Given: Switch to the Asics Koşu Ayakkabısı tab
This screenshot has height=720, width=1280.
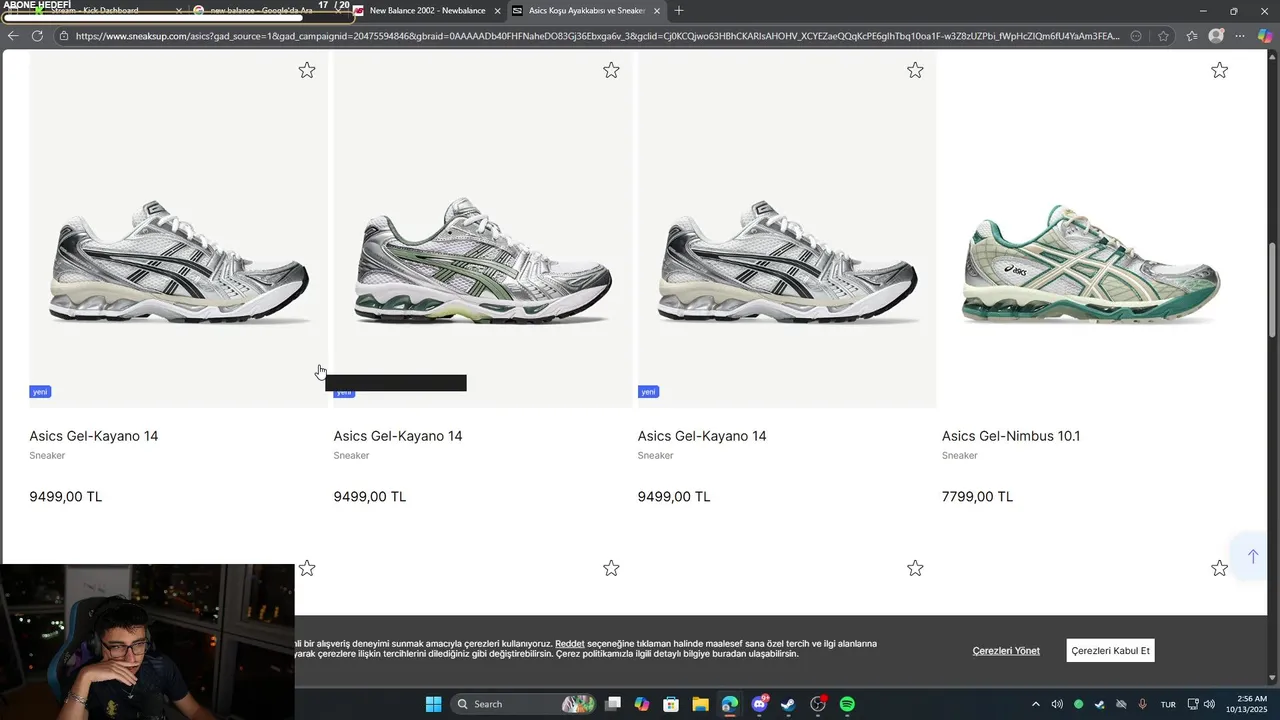Looking at the screenshot, I should tap(586, 11).
